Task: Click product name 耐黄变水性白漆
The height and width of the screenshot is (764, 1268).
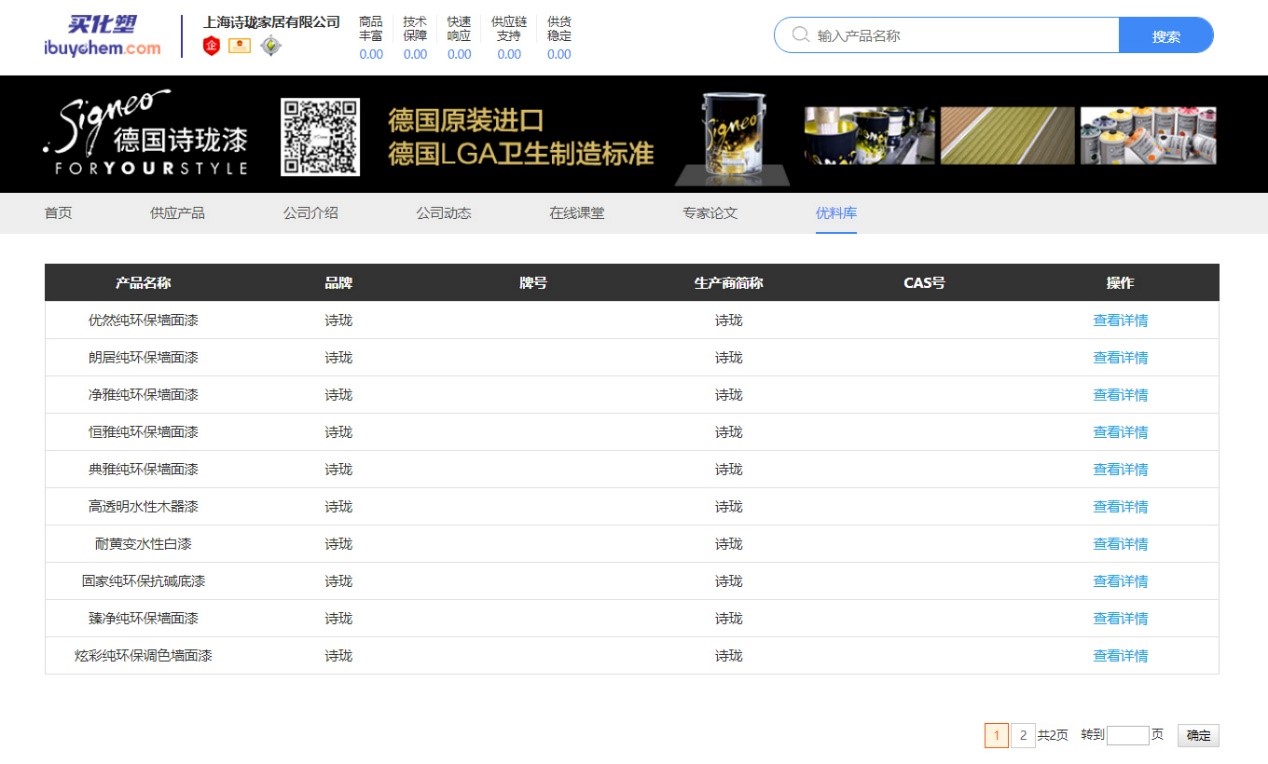Action: [x=143, y=544]
